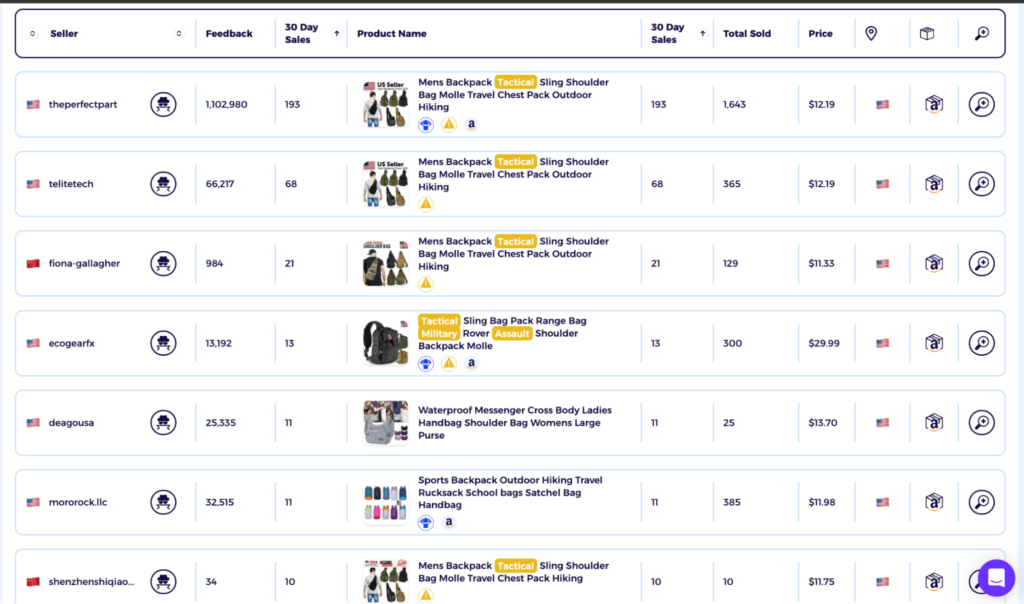
Task: Open seller mororock.llc
Action: click(78, 502)
